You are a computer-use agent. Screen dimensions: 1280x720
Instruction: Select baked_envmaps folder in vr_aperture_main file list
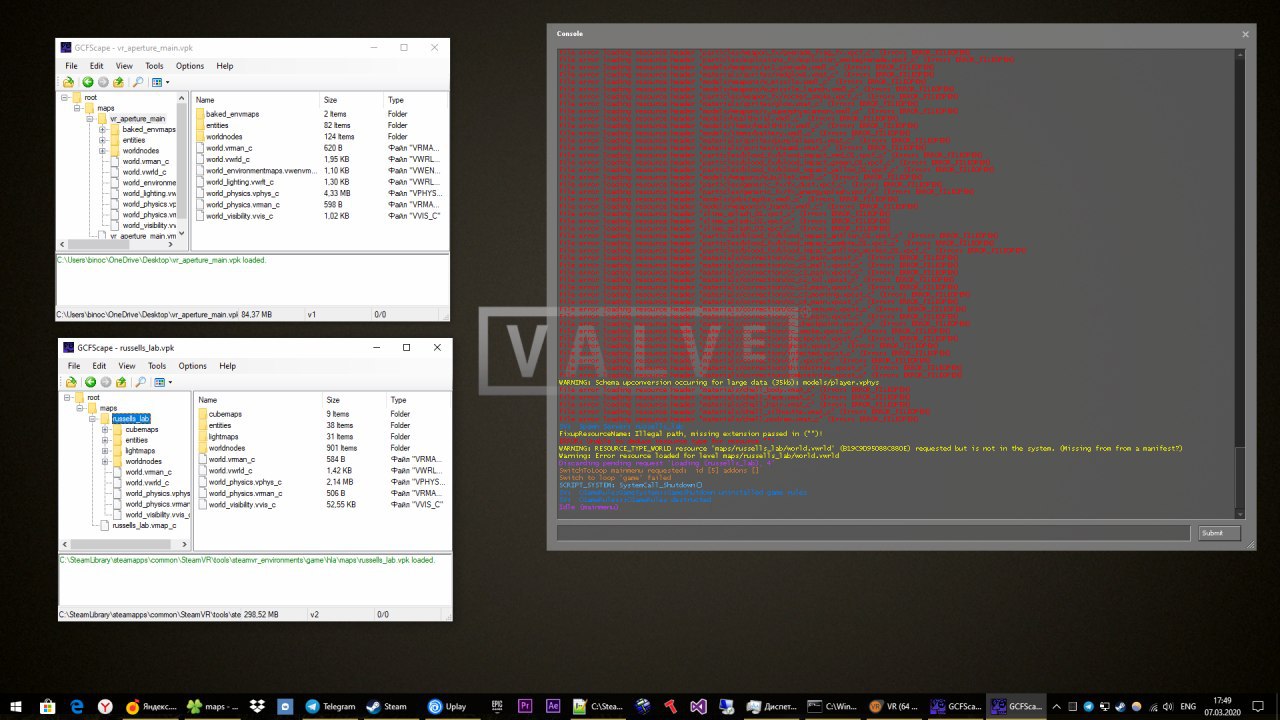(x=232, y=114)
